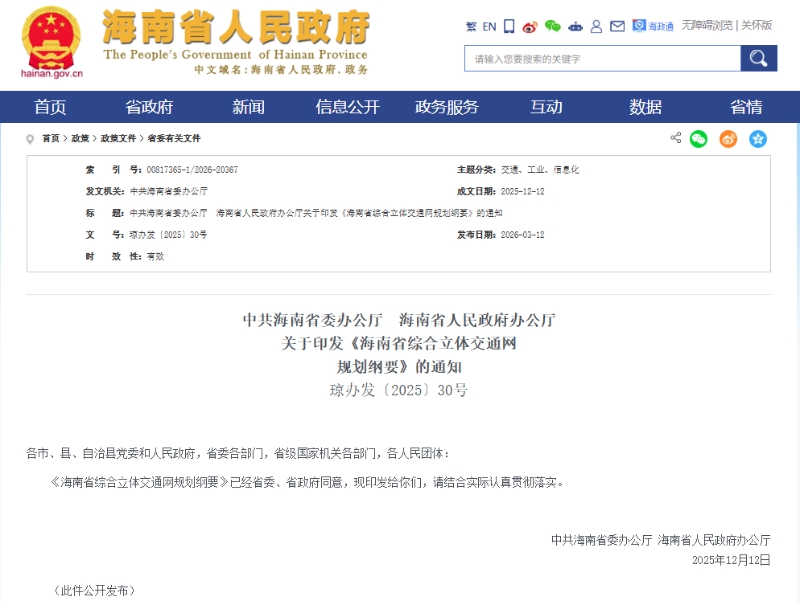Select the 互动 tab in the navigation bar
The width and height of the screenshot is (800, 605).
point(546,107)
